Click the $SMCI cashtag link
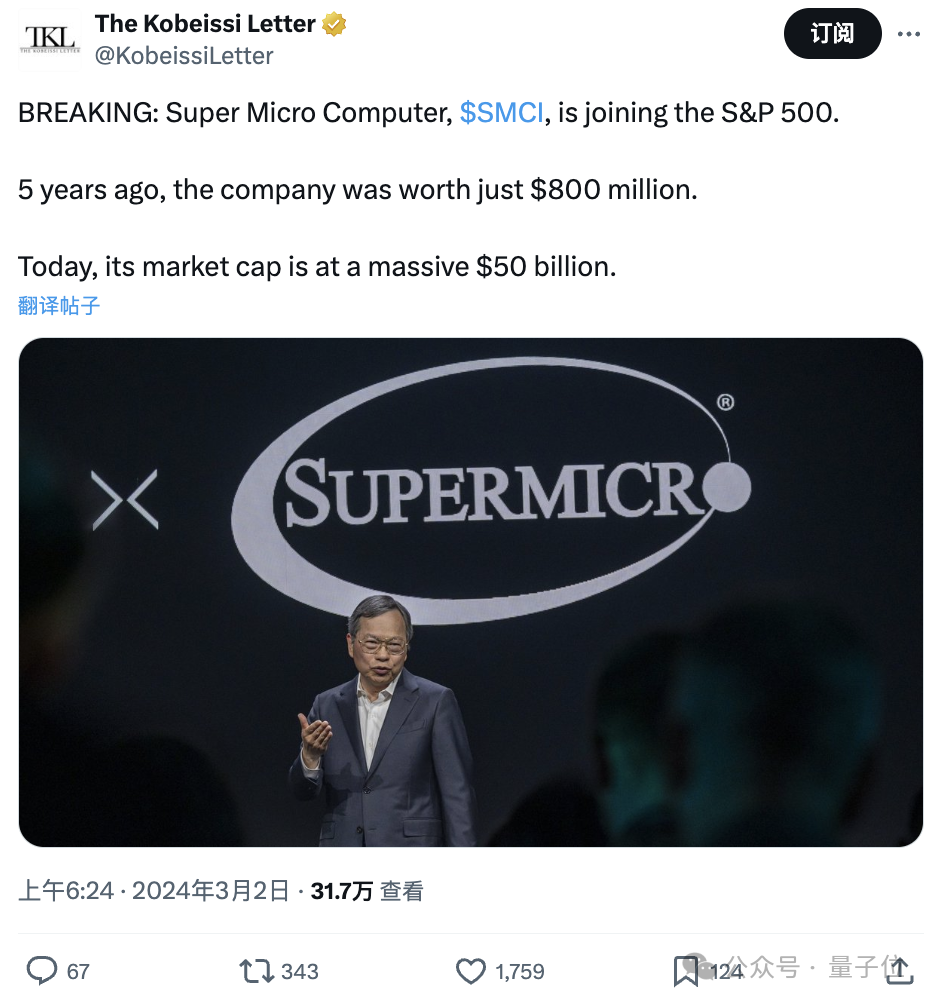Viewport: 934px width, 1004px height. coord(501,112)
